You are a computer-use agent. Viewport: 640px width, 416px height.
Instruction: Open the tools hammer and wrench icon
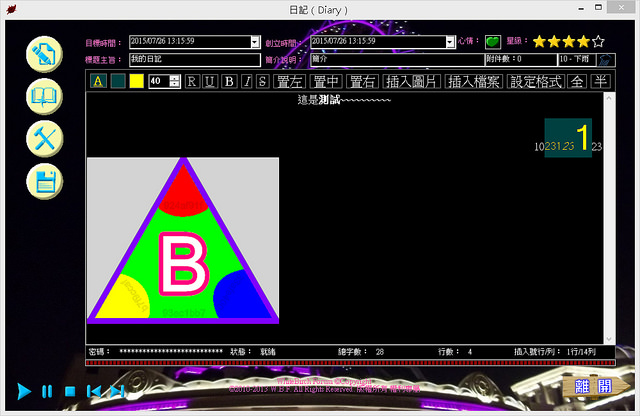[x=44, y=139]
